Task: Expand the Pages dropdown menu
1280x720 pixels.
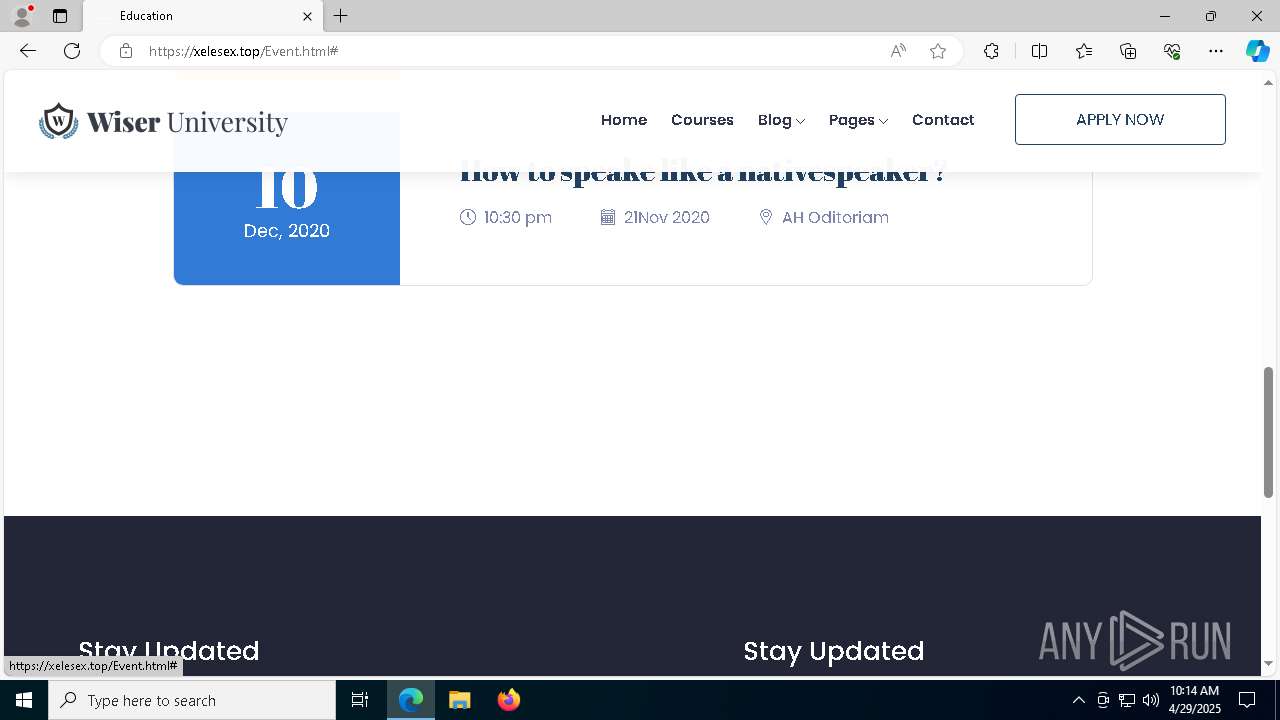Action: tap(858, 120)
